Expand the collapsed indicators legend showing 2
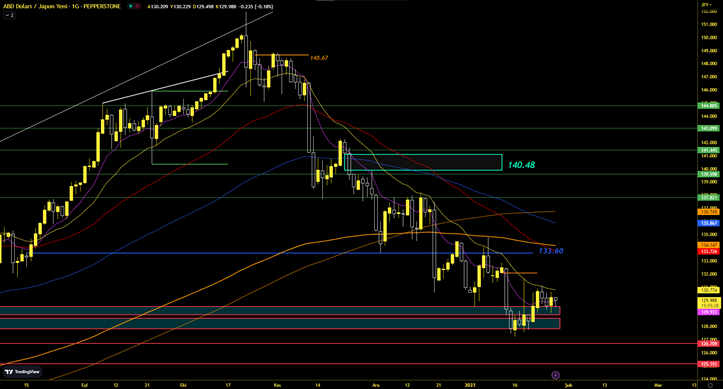Image resolution: width=723 pixels, height=389 pixels. pyautogui.click(x=9, y=15)
